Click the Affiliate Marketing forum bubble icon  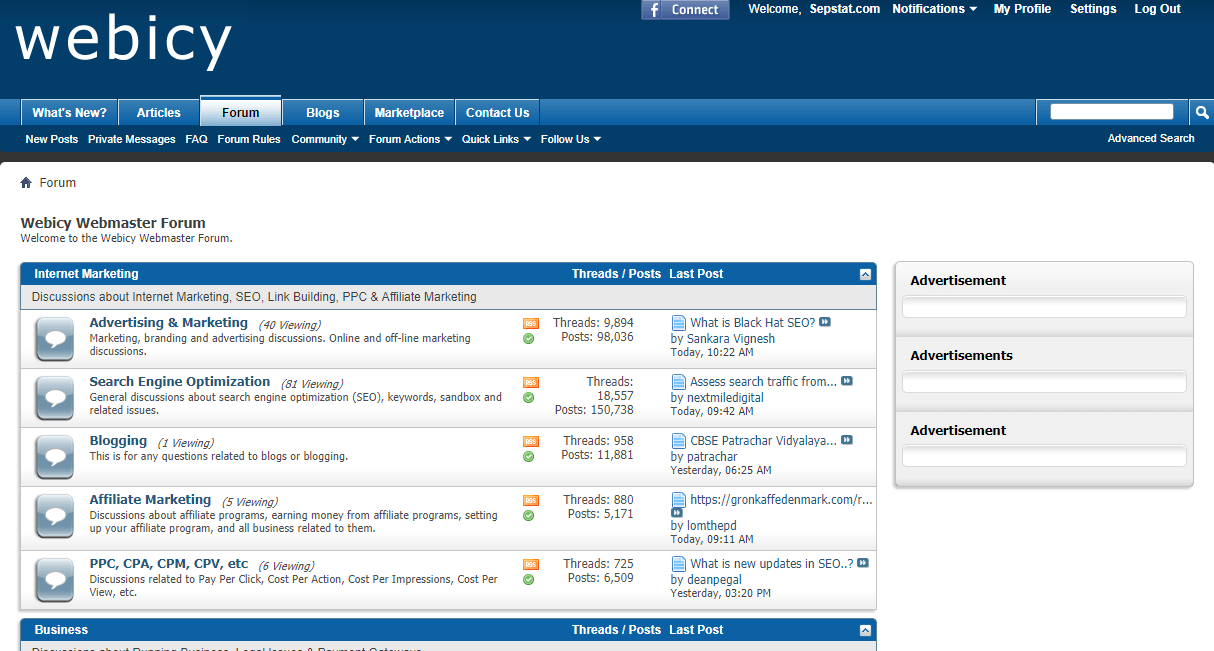[54, 516]
